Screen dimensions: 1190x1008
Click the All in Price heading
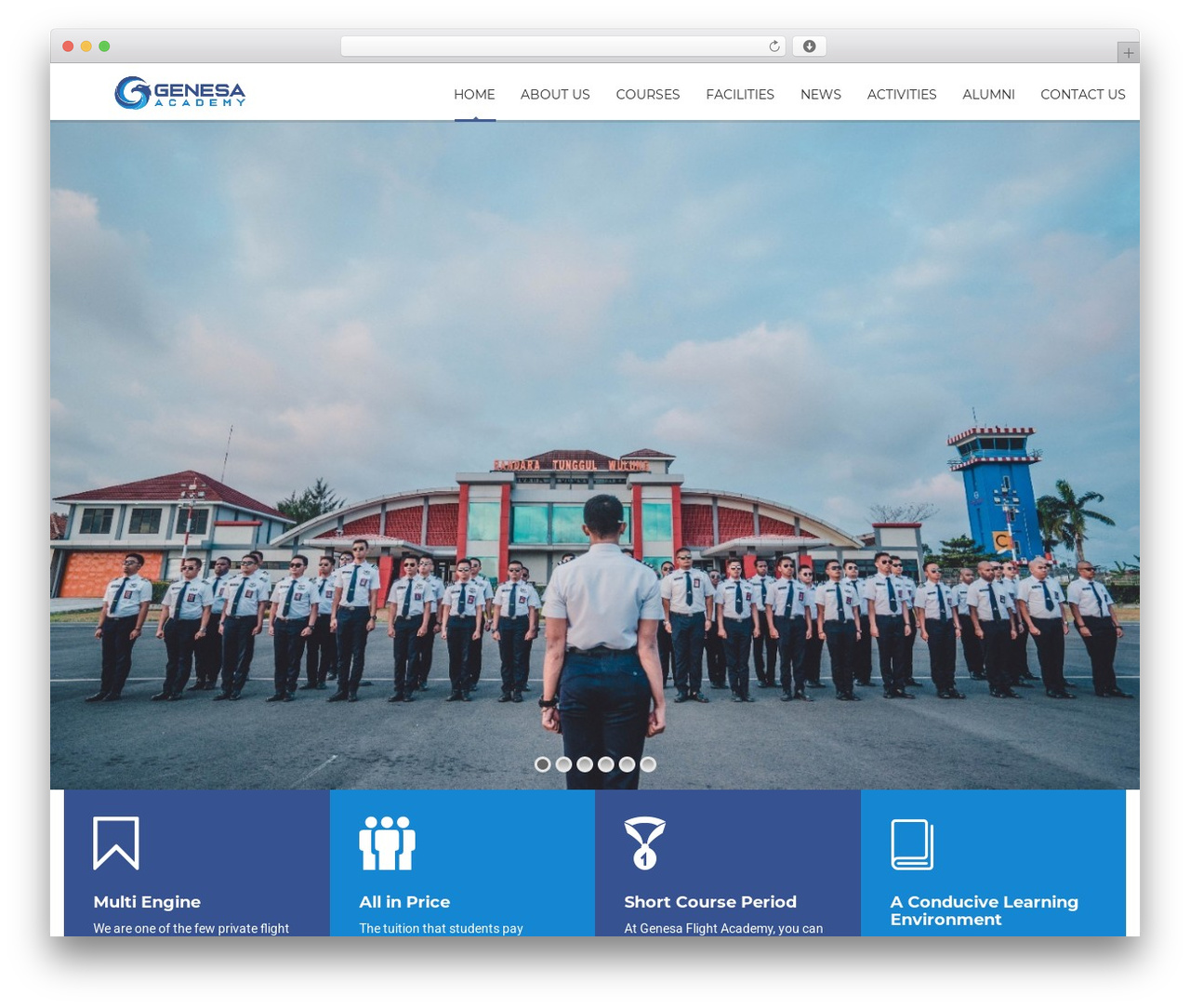coord(404,902)
